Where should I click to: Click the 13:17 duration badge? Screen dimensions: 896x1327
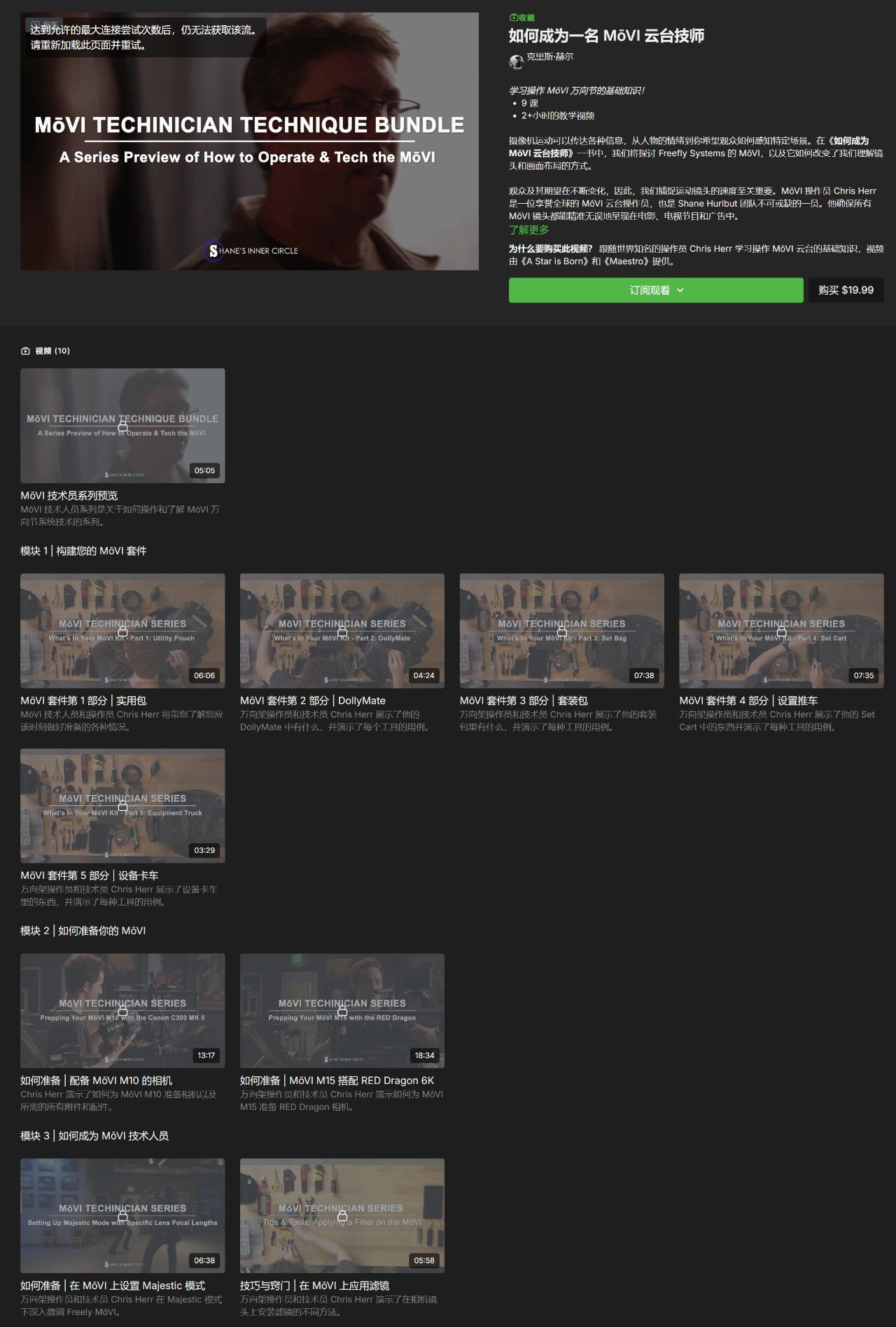tap(206, 1055)
